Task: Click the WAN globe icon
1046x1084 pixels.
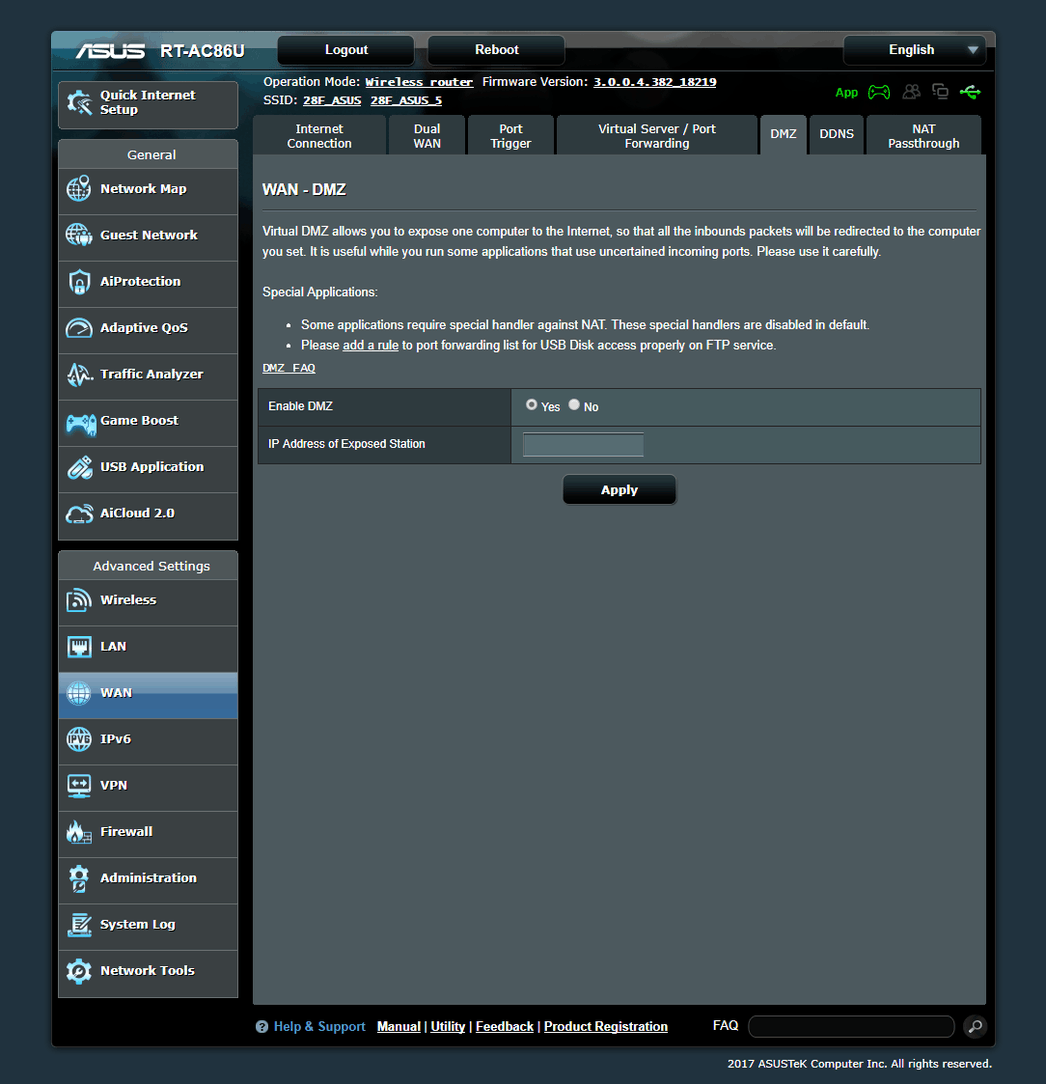Action: click(x=79, y=693)
